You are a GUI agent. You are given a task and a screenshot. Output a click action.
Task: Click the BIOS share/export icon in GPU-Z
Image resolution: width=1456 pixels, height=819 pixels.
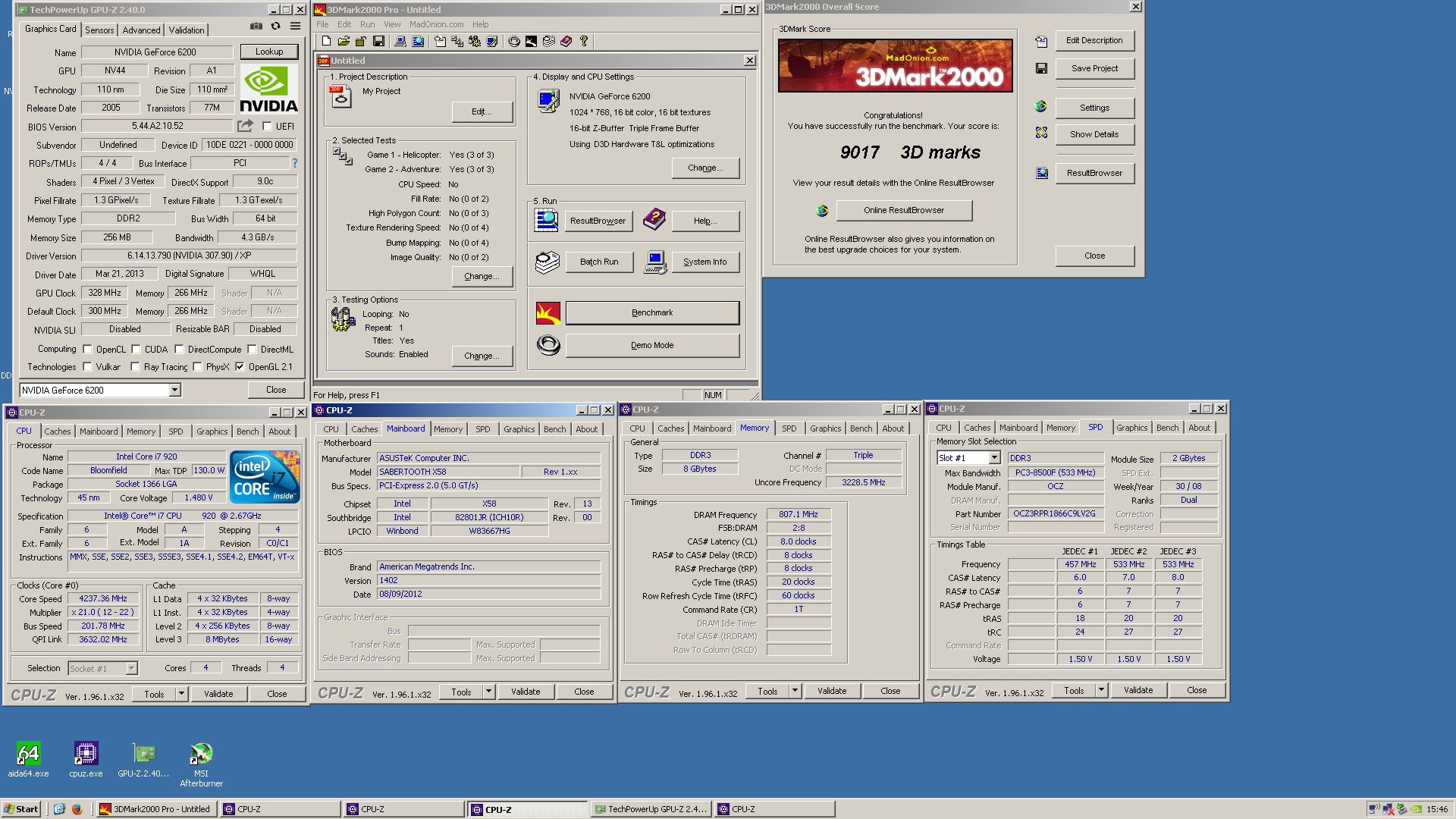tap(245, 126)
